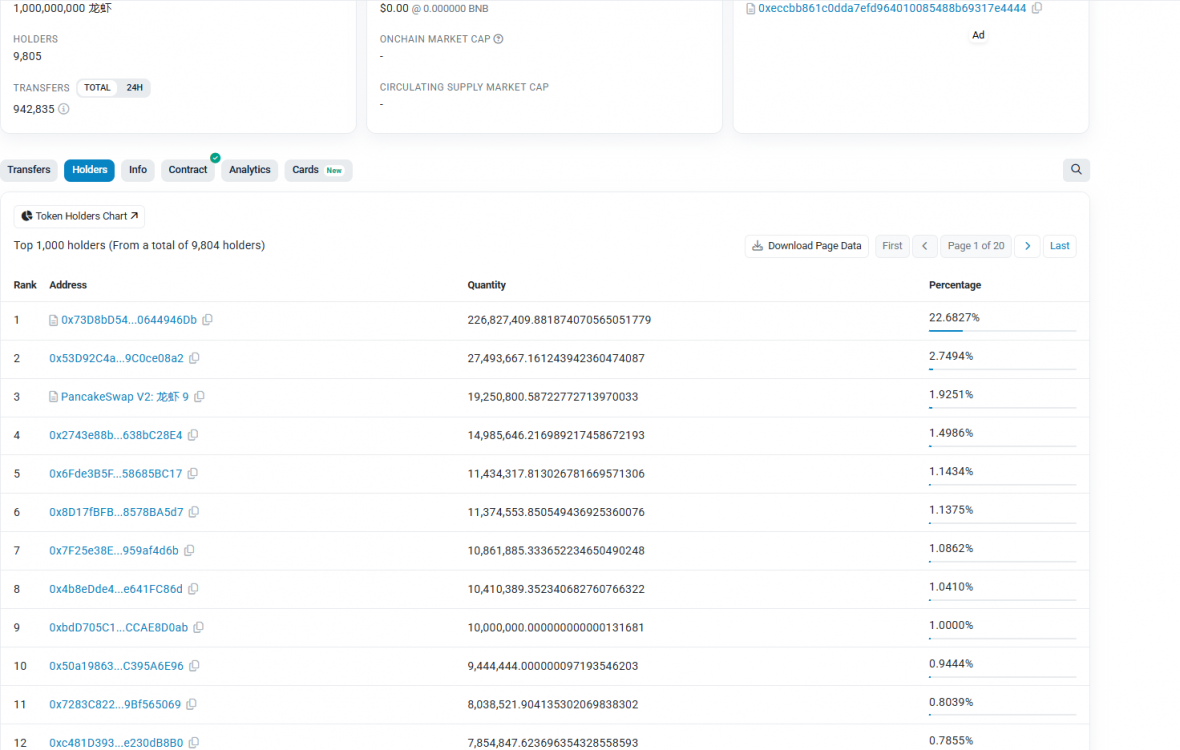The image size is (1180, 750).
Task: Copy address 0xbdD705C1...CCAE8D0ab
Action: pyautogui.click(x=198, y=628)
